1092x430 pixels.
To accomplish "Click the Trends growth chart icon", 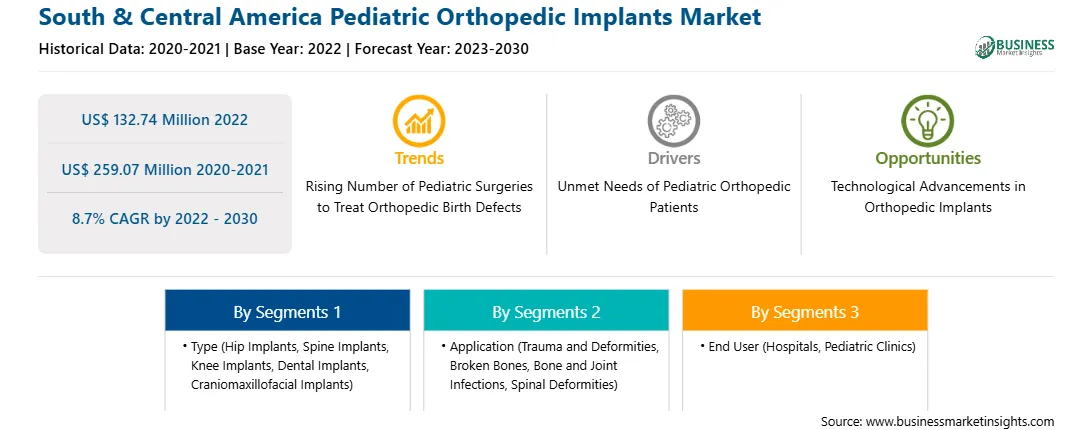I will pyautogui.click(x=419, y=121).
